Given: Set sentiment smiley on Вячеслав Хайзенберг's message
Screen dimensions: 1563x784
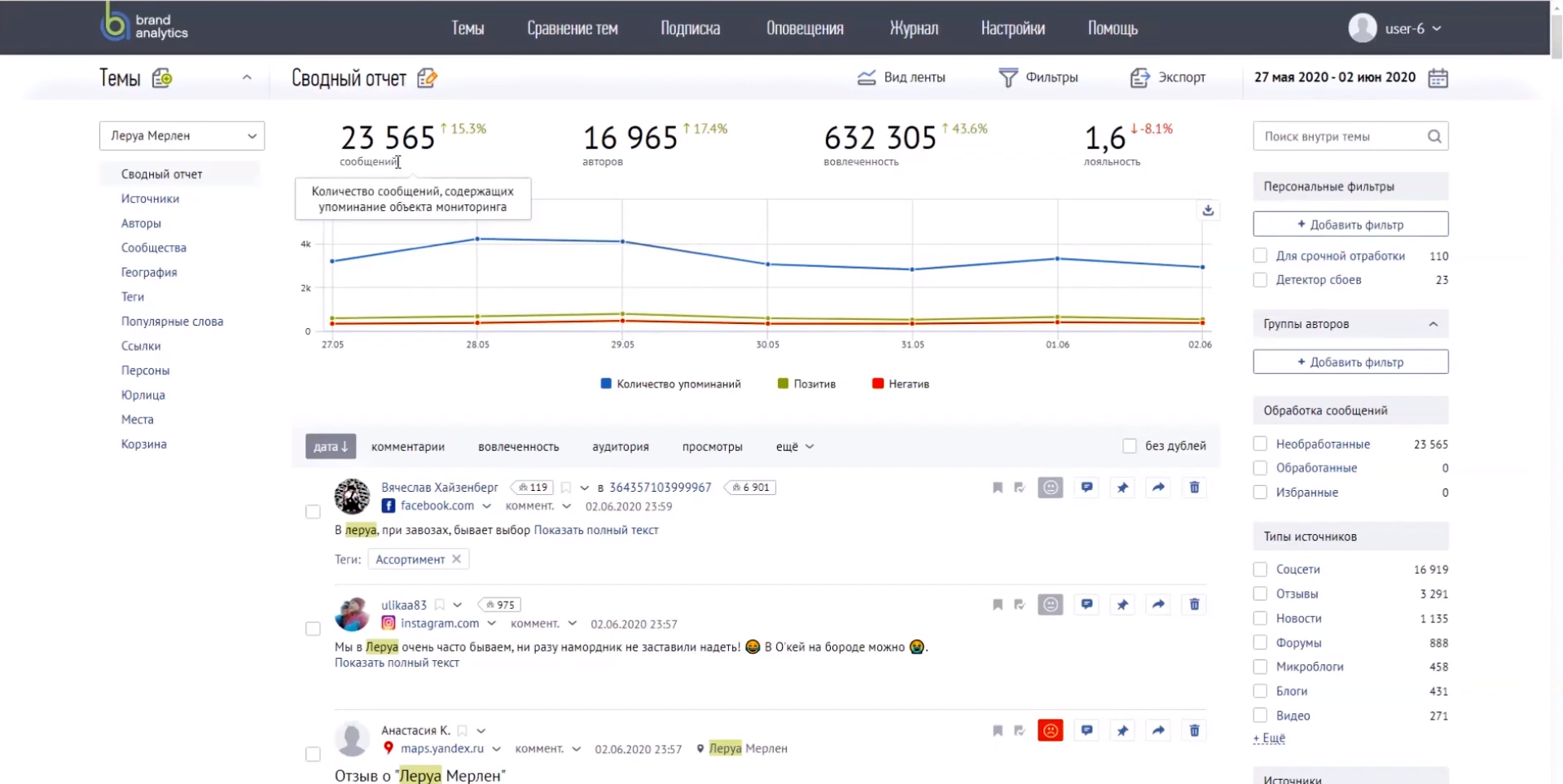Looking at the screenshot, I should [x=1051, y=488].
